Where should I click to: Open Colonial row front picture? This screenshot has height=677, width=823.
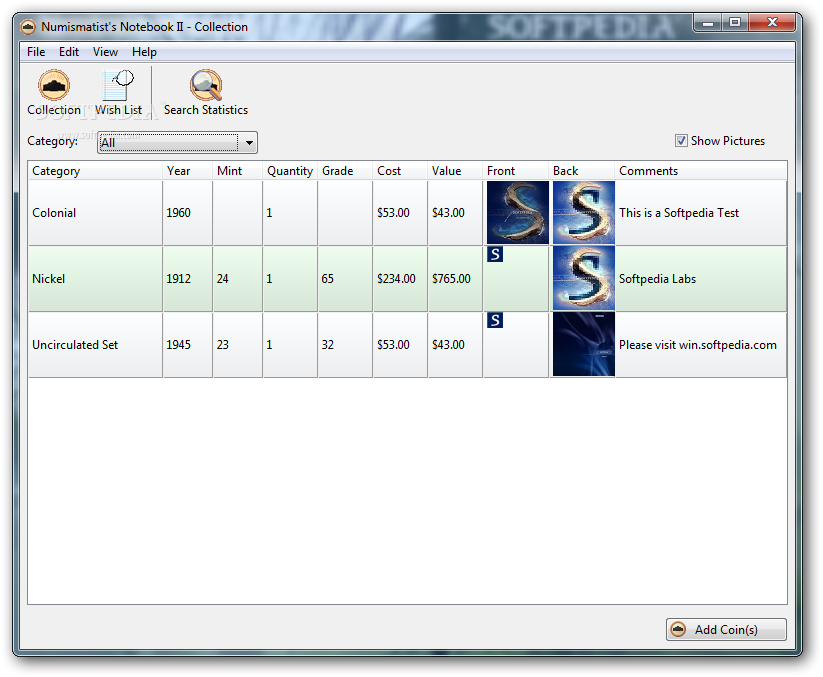pos(518,213)
